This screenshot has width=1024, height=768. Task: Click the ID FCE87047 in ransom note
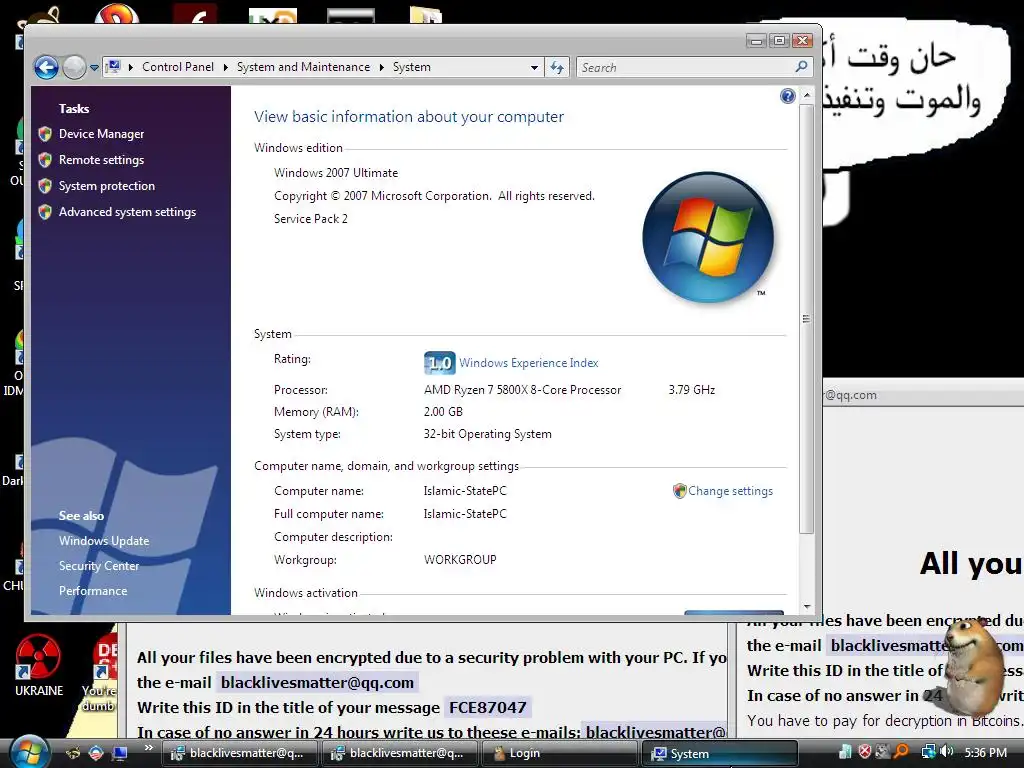488,707
